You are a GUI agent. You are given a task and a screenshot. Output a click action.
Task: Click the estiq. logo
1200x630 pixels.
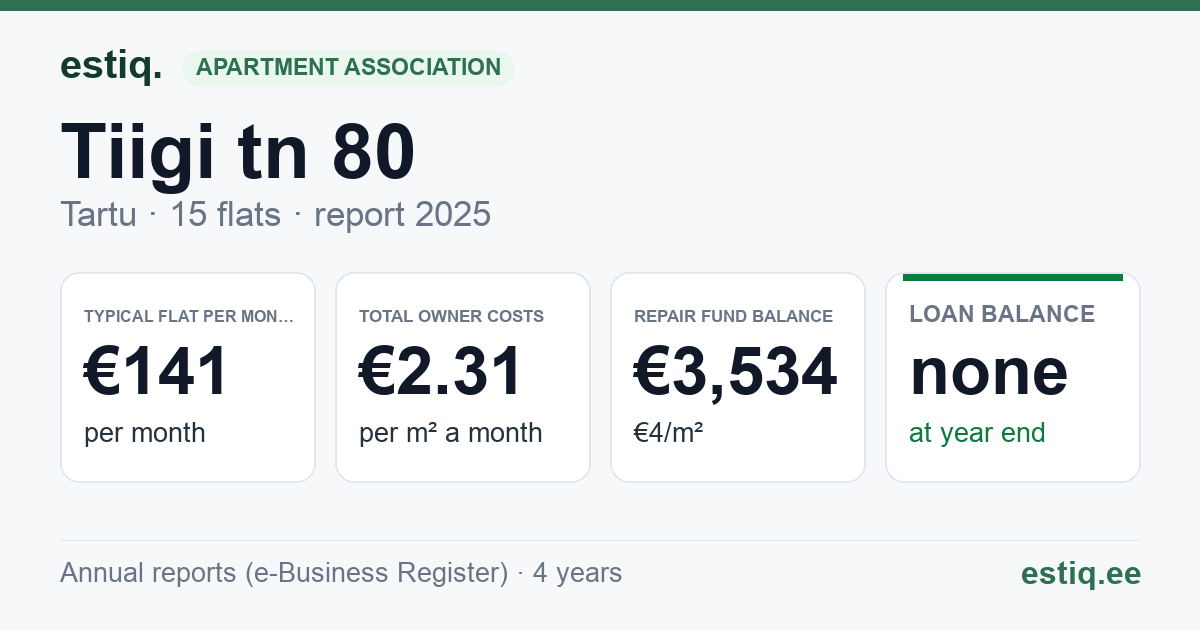click(x=111, y=66)
